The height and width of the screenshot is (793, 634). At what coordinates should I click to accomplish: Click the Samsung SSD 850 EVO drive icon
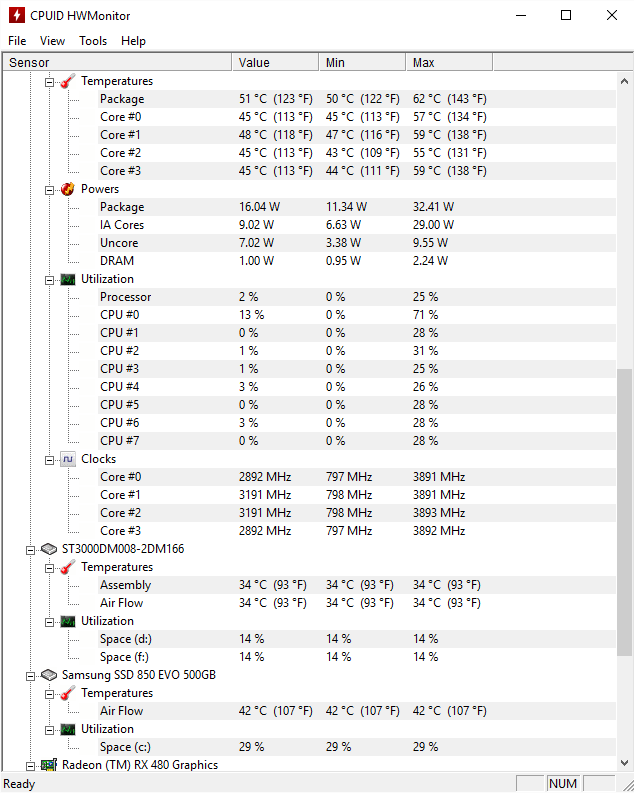pyautogui.click(x=49, y=675)
